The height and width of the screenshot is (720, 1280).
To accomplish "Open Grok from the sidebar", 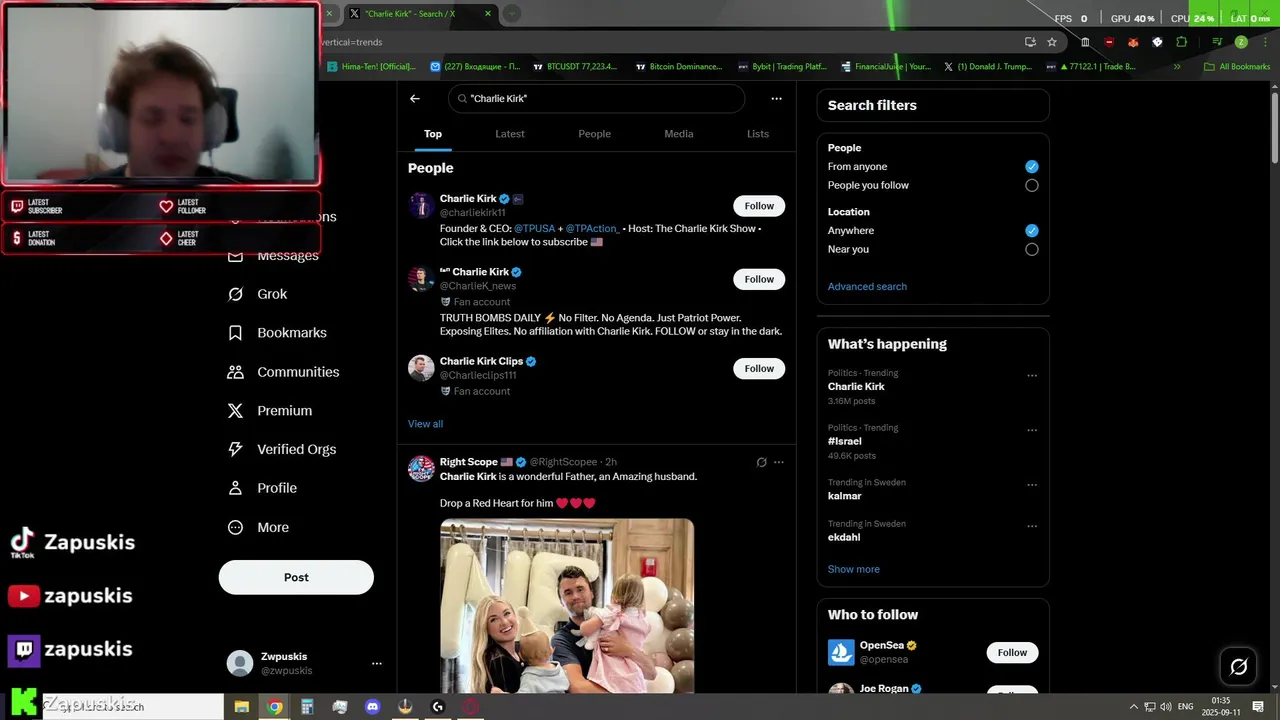I will pos(258,294).
